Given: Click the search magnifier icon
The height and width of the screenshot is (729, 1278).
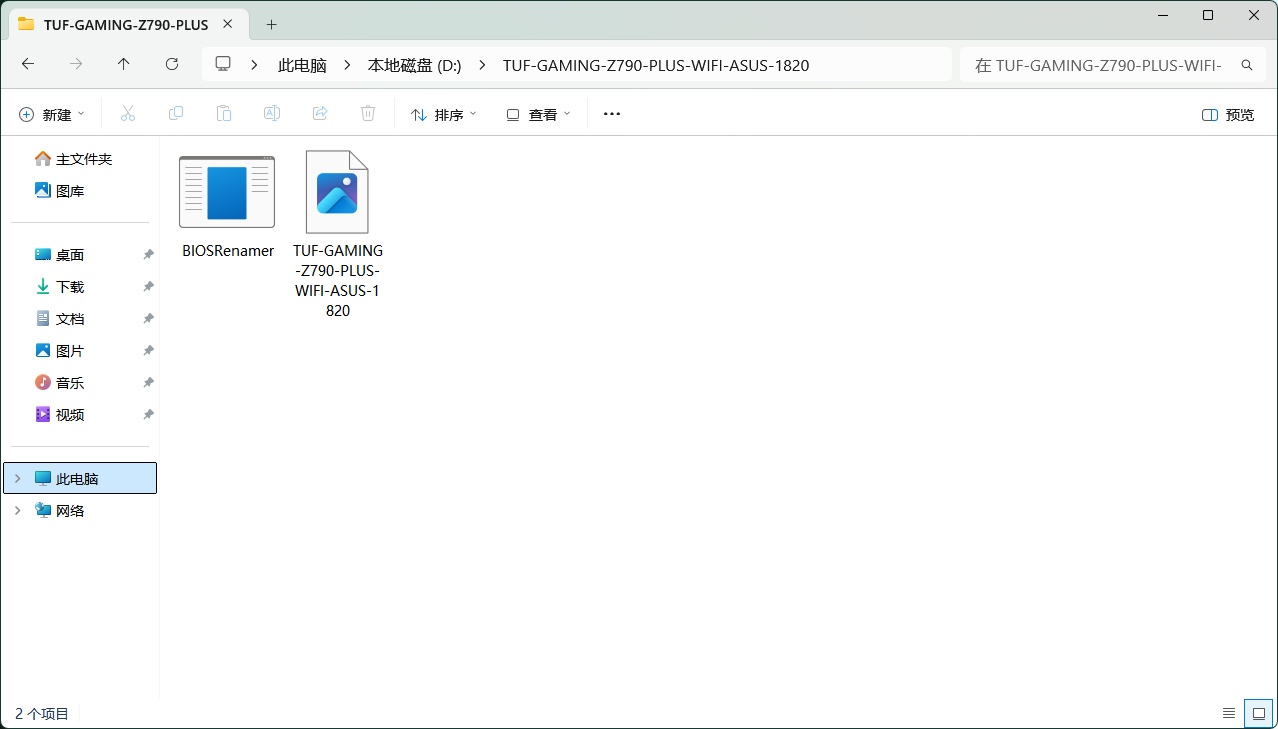Looking at the screenshot, I should [1247, 65].
